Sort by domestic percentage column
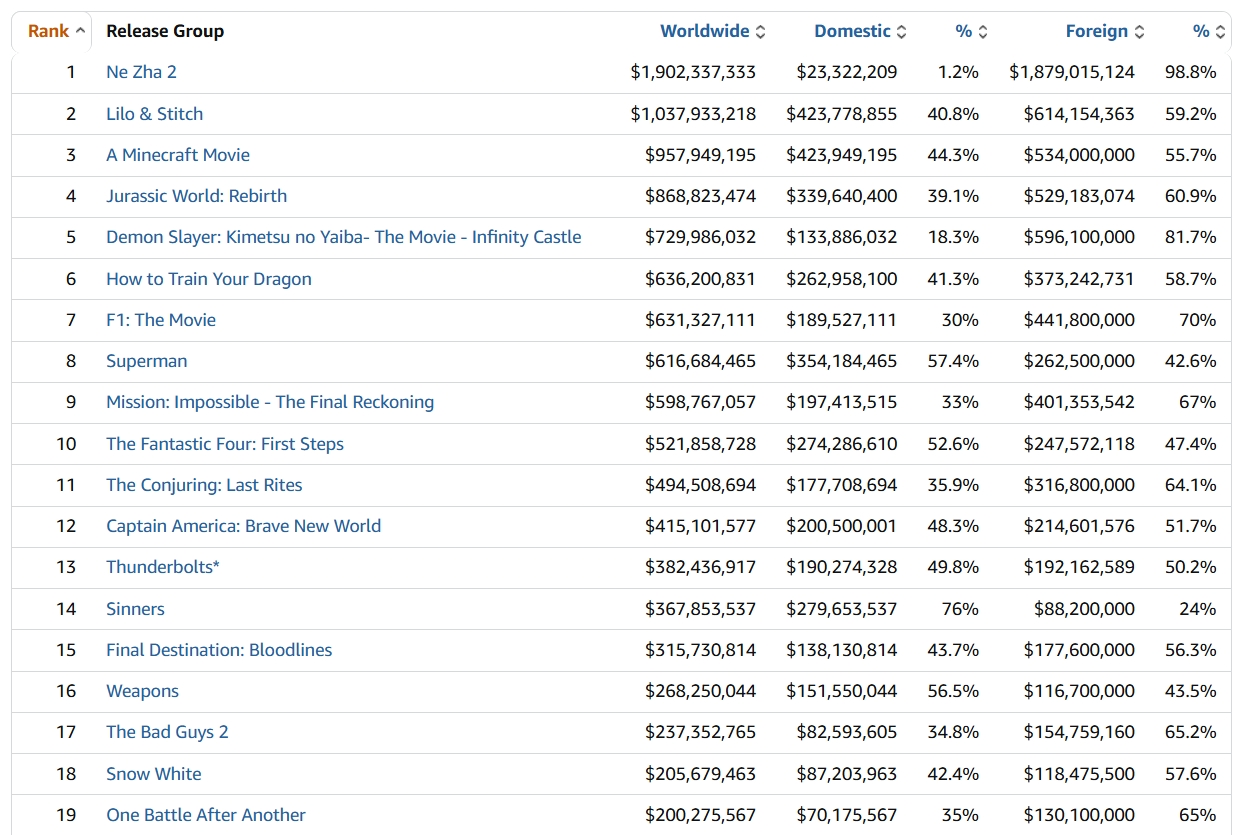 pyautogui.click(x=964, y=31)
